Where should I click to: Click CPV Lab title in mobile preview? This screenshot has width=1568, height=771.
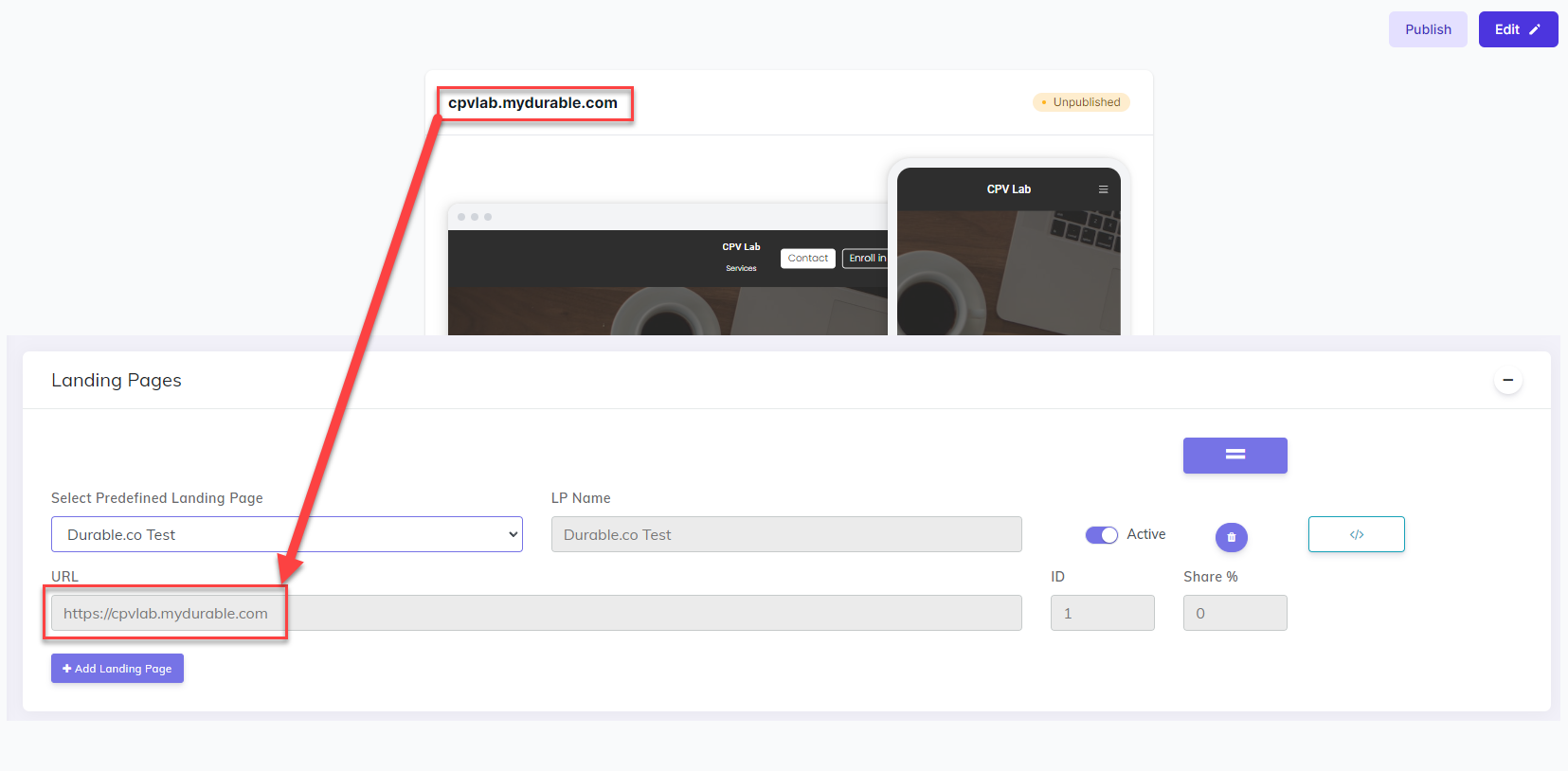click(x=1009, y=189)
